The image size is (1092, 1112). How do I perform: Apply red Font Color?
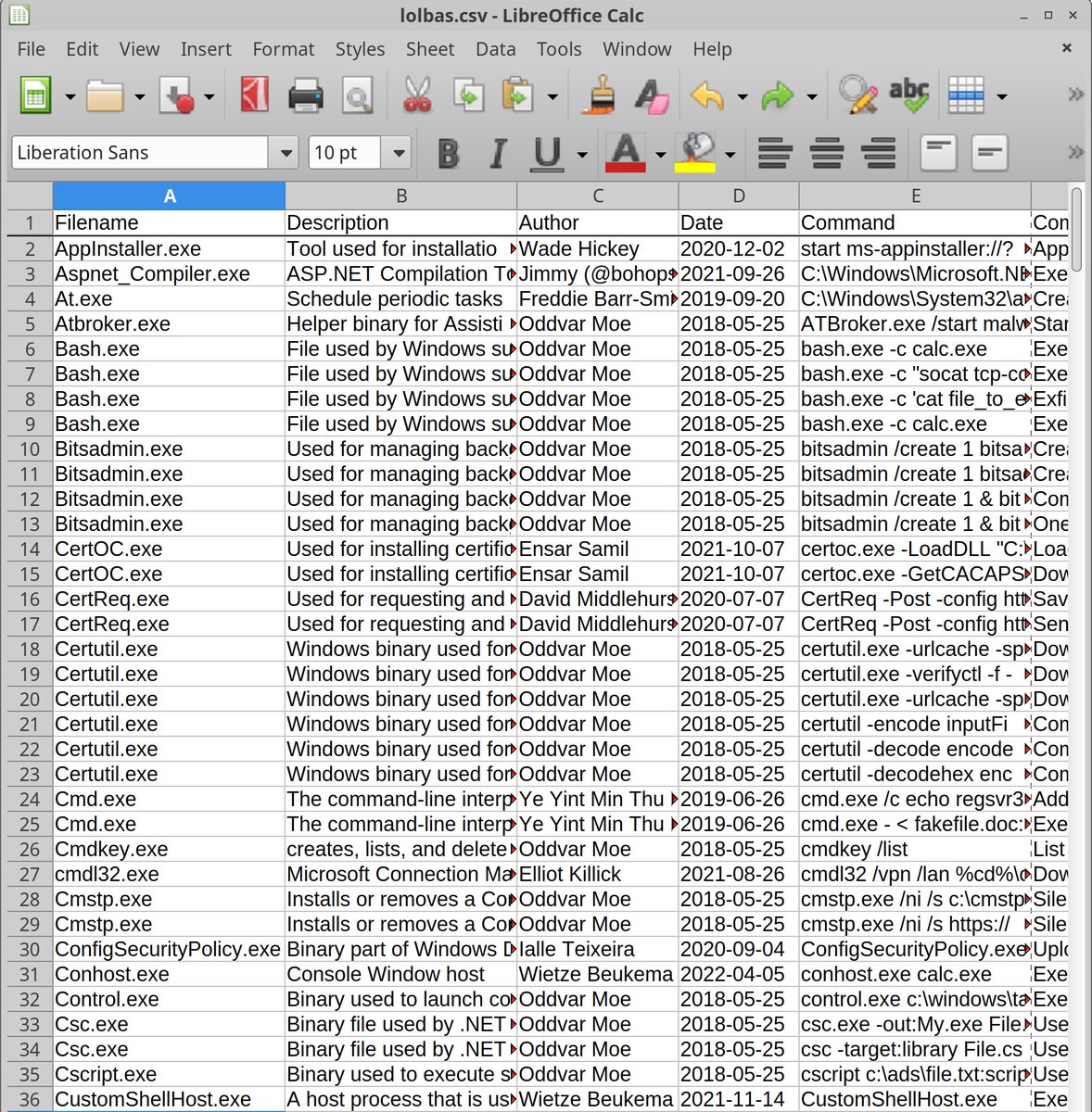tap(626, 153)
